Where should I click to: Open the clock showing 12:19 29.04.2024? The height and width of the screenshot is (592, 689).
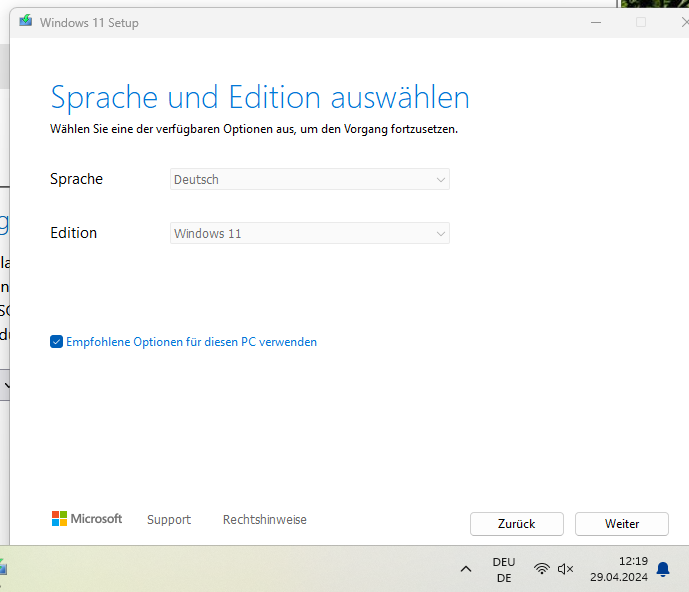point(619,569)
